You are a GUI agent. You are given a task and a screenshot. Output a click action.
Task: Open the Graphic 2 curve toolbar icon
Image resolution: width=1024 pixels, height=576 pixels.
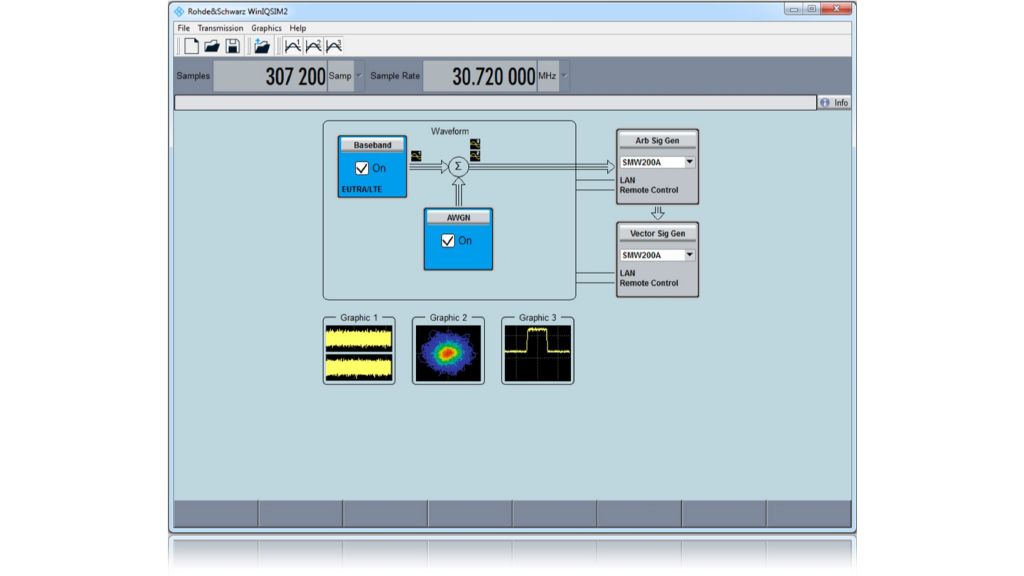[x=313, y=46]
